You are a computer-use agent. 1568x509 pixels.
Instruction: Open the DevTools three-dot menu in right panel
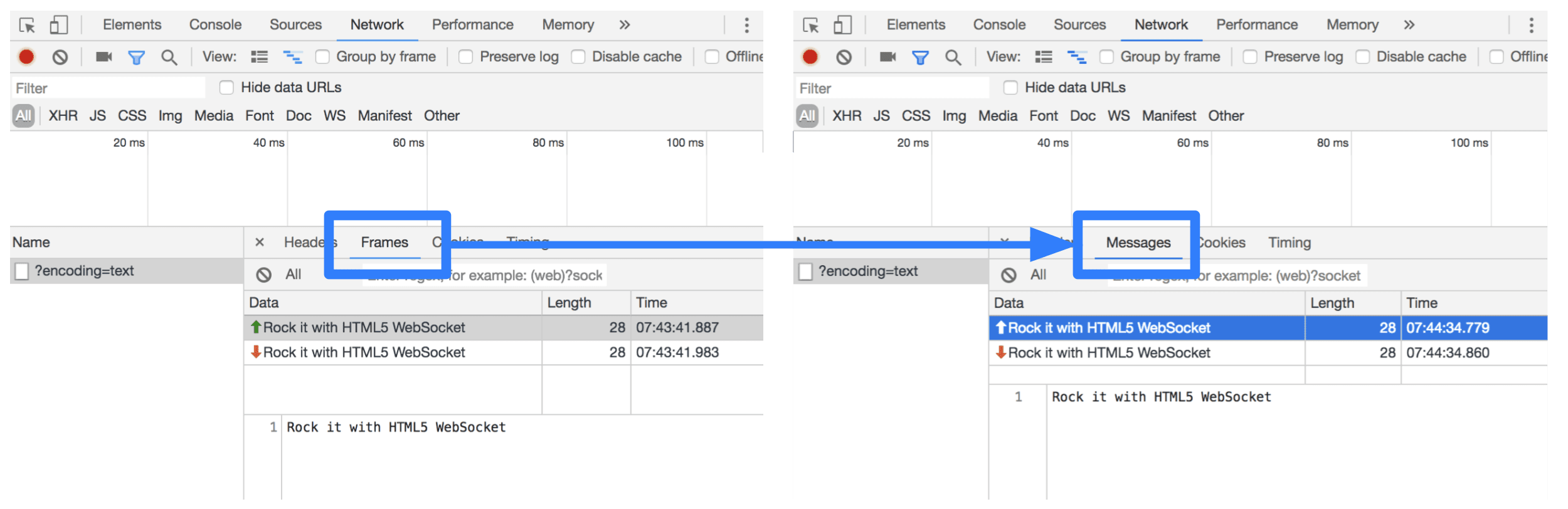point(1531,25)
